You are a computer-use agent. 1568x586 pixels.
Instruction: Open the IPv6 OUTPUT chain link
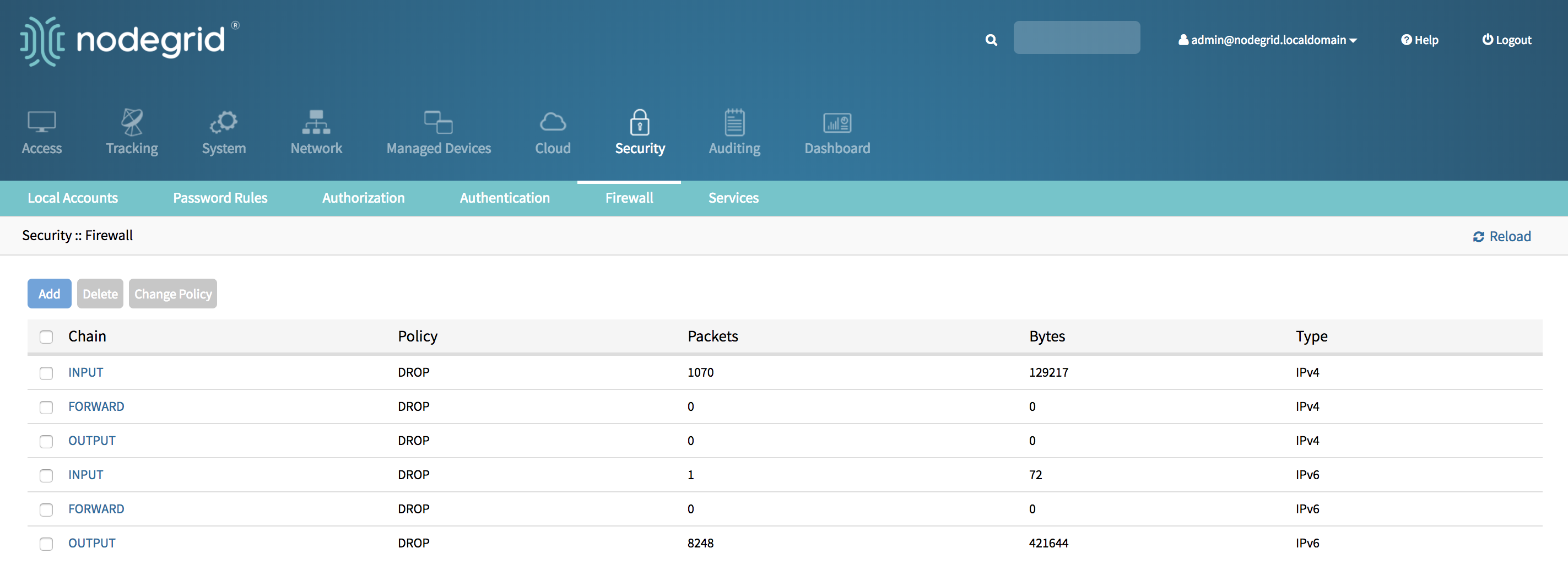point(92,542)
